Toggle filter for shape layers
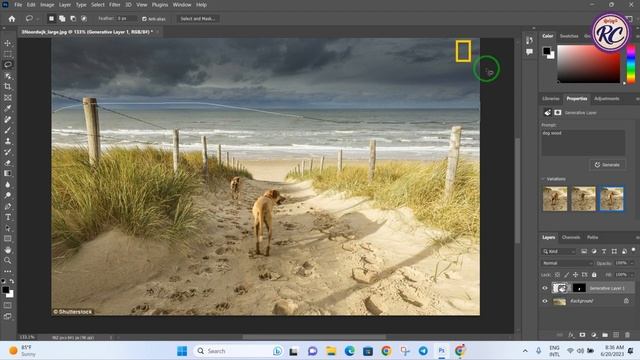 614,251
